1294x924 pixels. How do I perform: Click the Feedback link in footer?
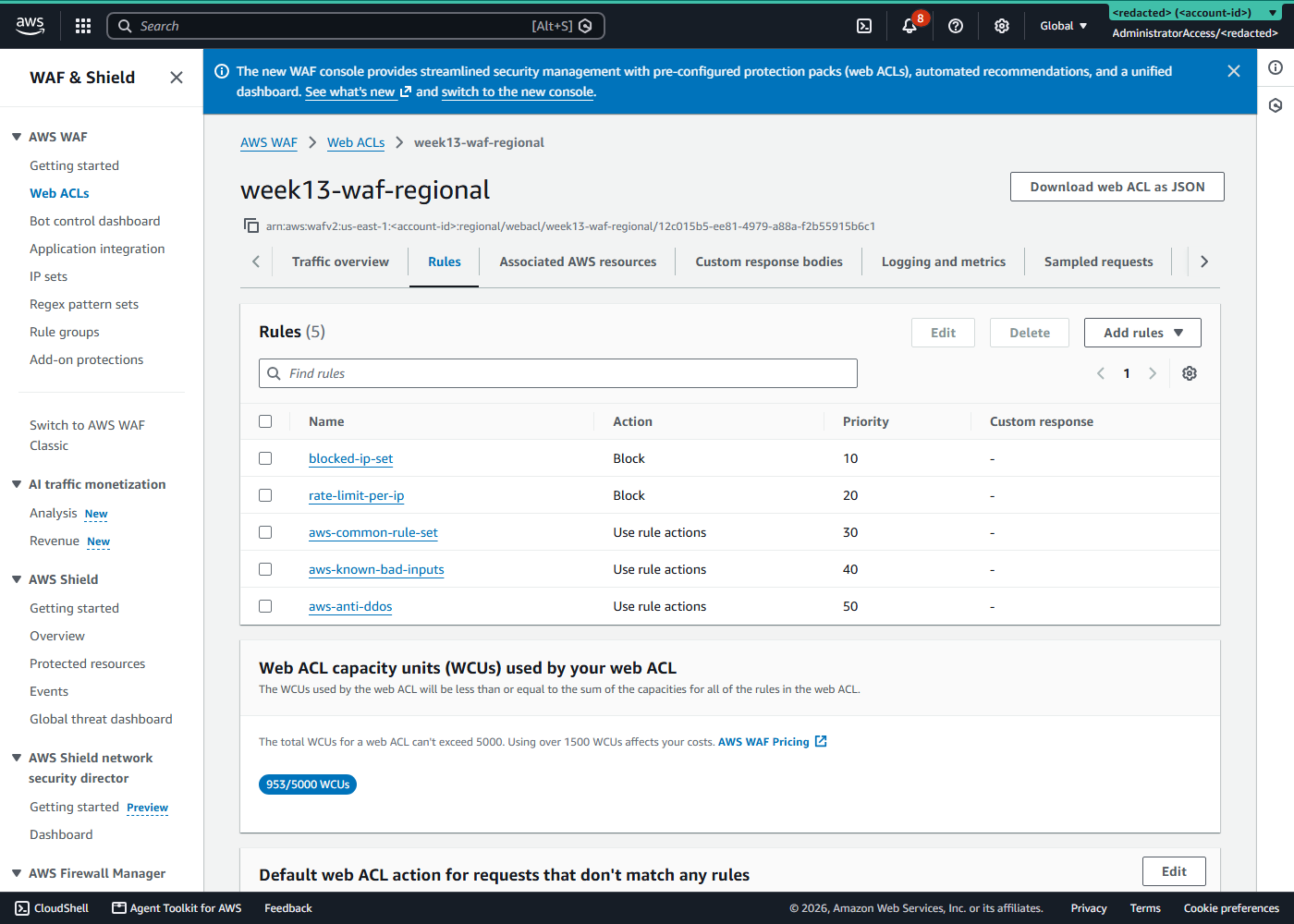coord(288,908)
